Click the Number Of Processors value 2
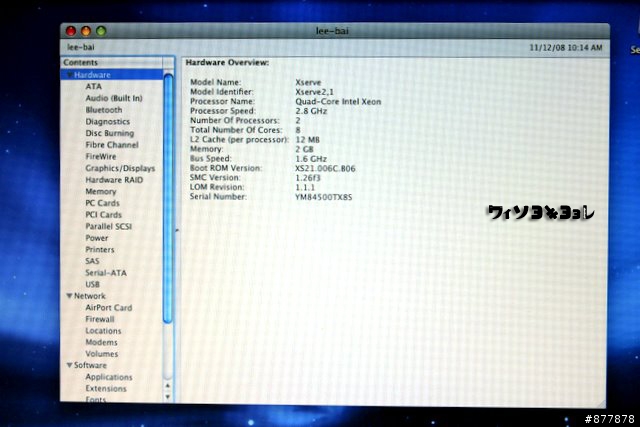The image size is (640, 427). tap(298, 121)
